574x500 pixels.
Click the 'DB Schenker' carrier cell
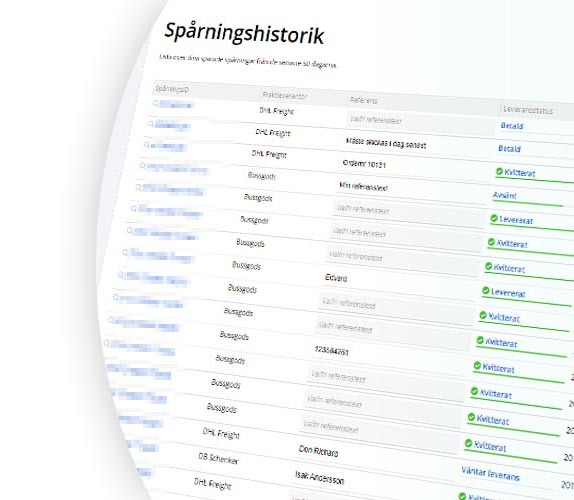pos(218,458)
